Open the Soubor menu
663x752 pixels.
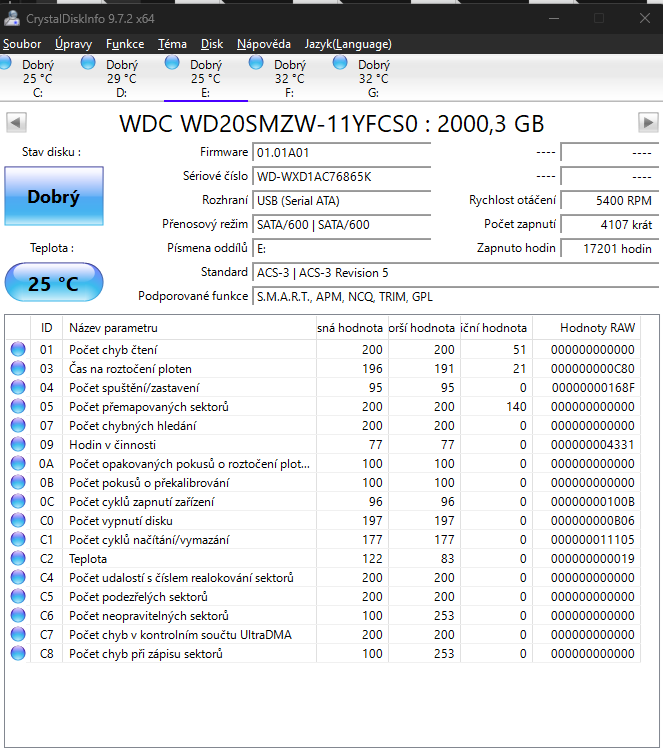[x=22, y=44]
